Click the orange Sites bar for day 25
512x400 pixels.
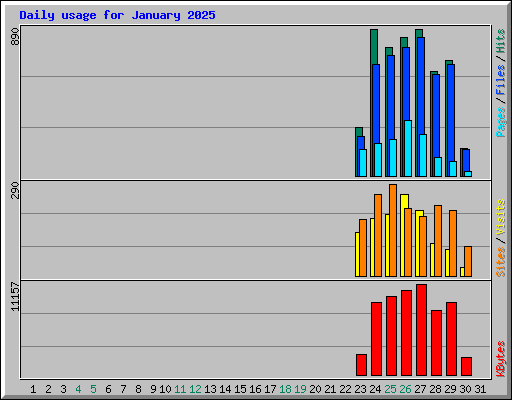tap(393, 230)
